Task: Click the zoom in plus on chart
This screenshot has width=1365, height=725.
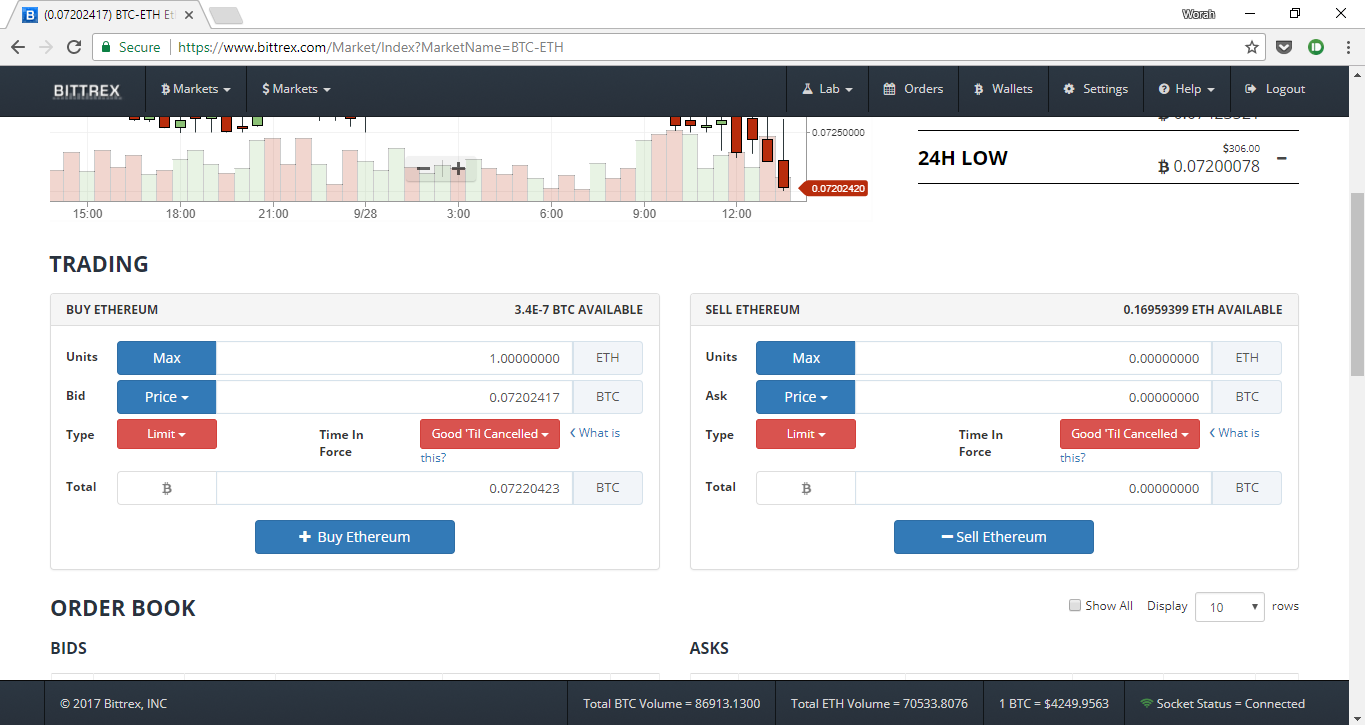Action: tap(458, 169)
